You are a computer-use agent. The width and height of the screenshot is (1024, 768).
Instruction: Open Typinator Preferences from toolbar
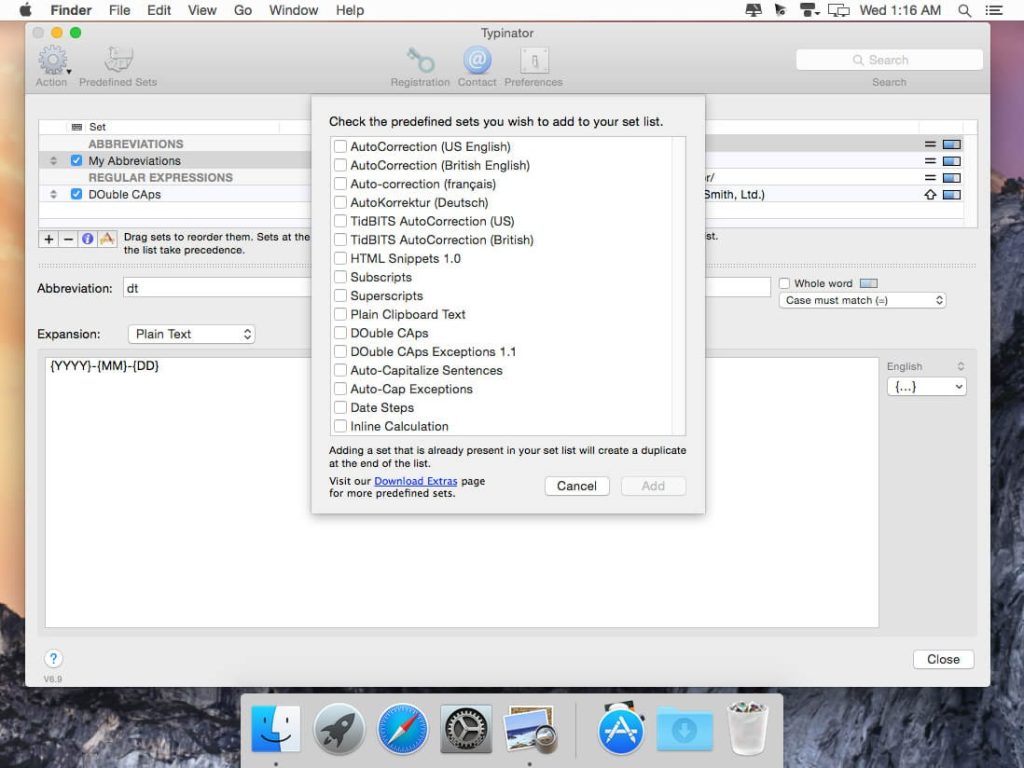tap(533, 60)
